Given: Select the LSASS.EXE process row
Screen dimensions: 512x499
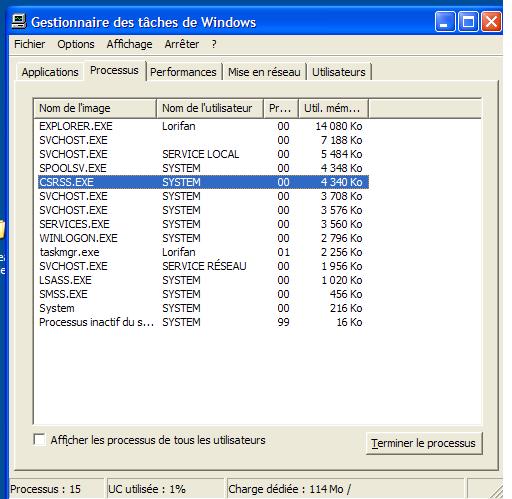Looking at the screenshot, I should coord(203,280).
